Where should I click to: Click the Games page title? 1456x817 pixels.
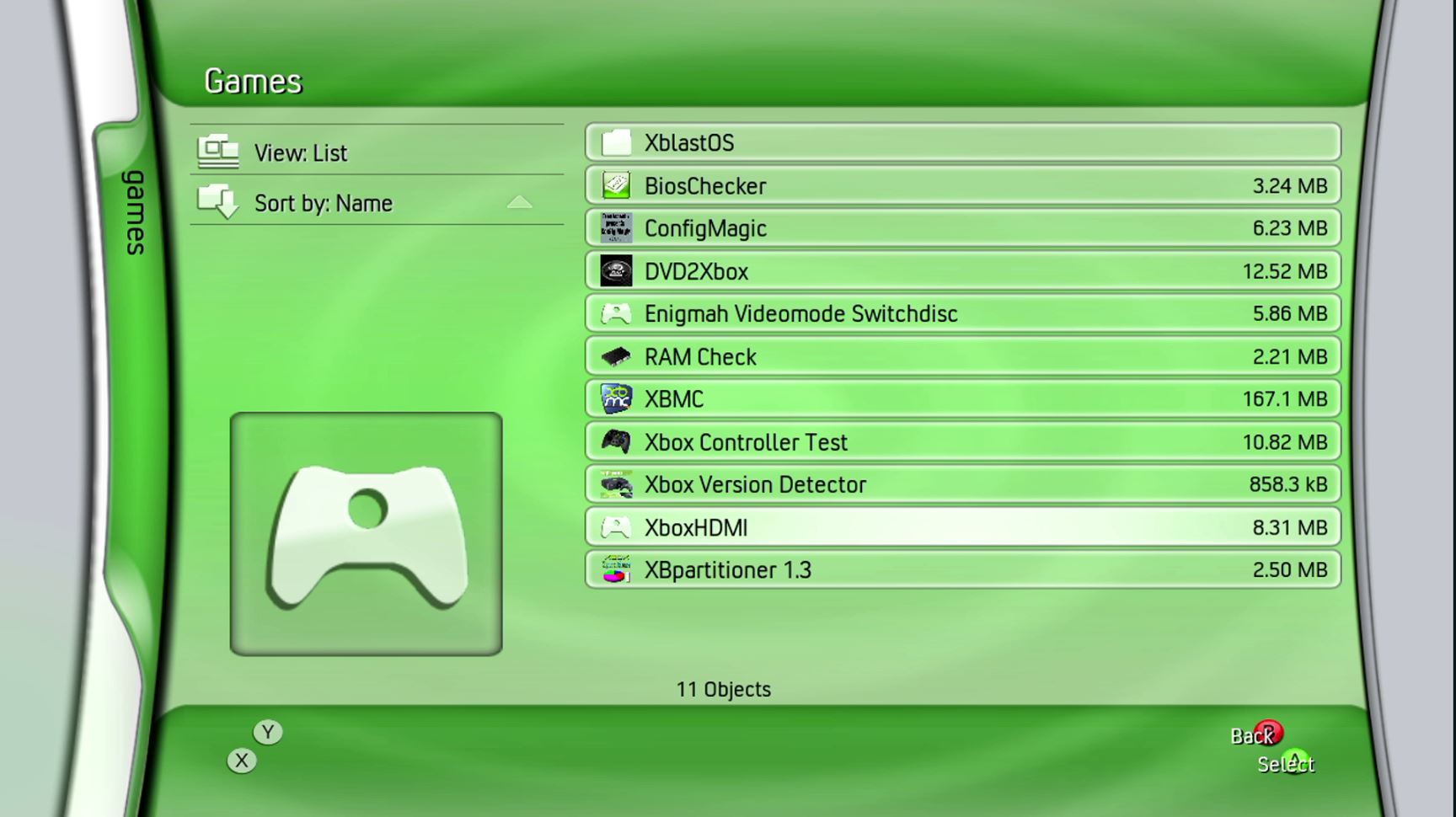coord(253,82)
